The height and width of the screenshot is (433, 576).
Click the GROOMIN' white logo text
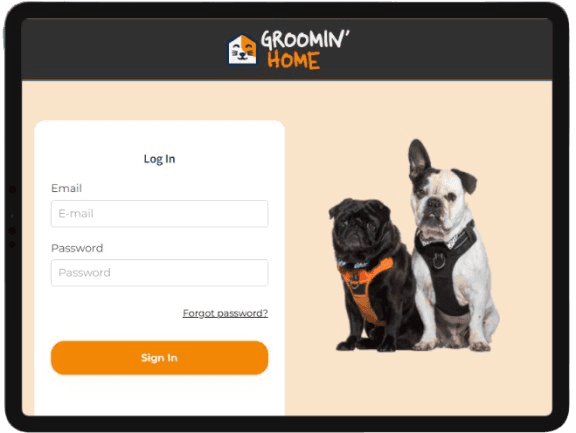pos(305,39)
